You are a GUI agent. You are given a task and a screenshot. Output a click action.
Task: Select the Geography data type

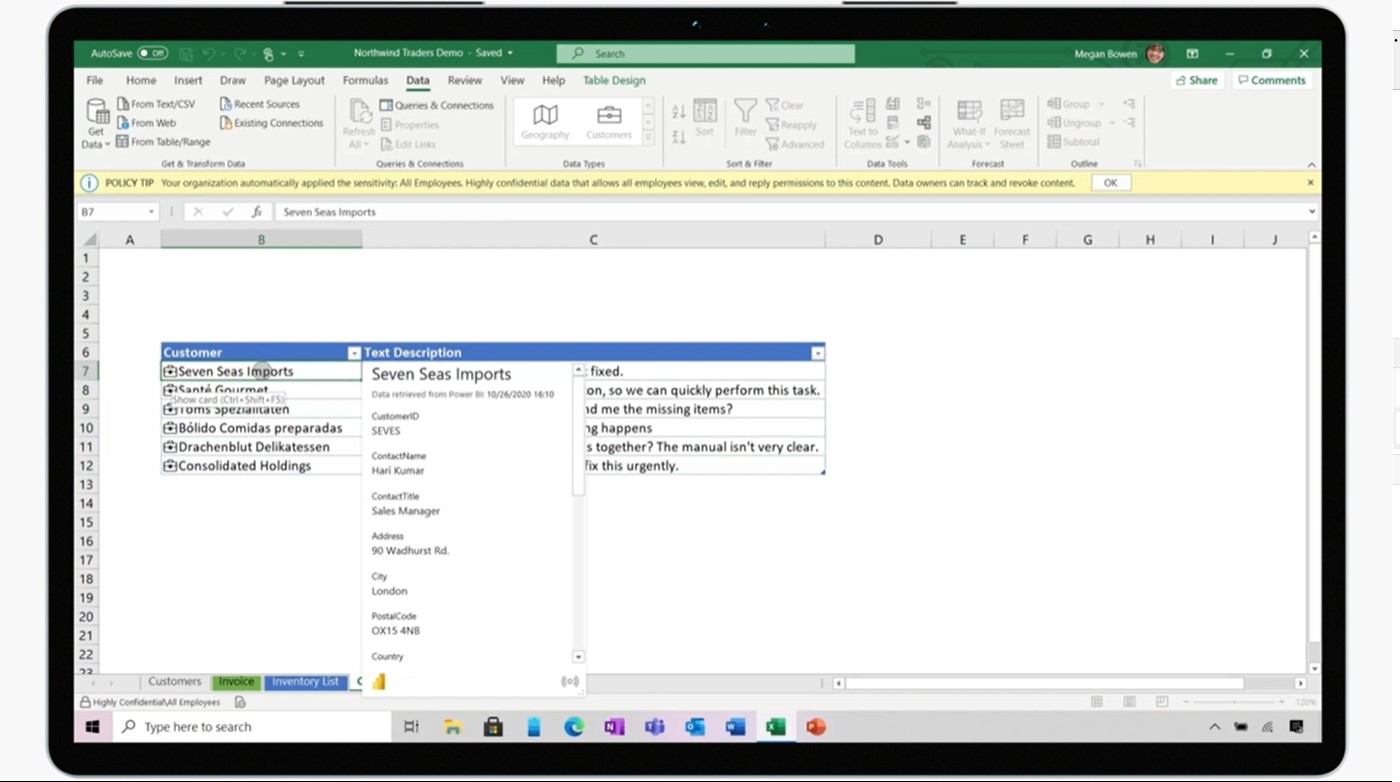point(545,121)
